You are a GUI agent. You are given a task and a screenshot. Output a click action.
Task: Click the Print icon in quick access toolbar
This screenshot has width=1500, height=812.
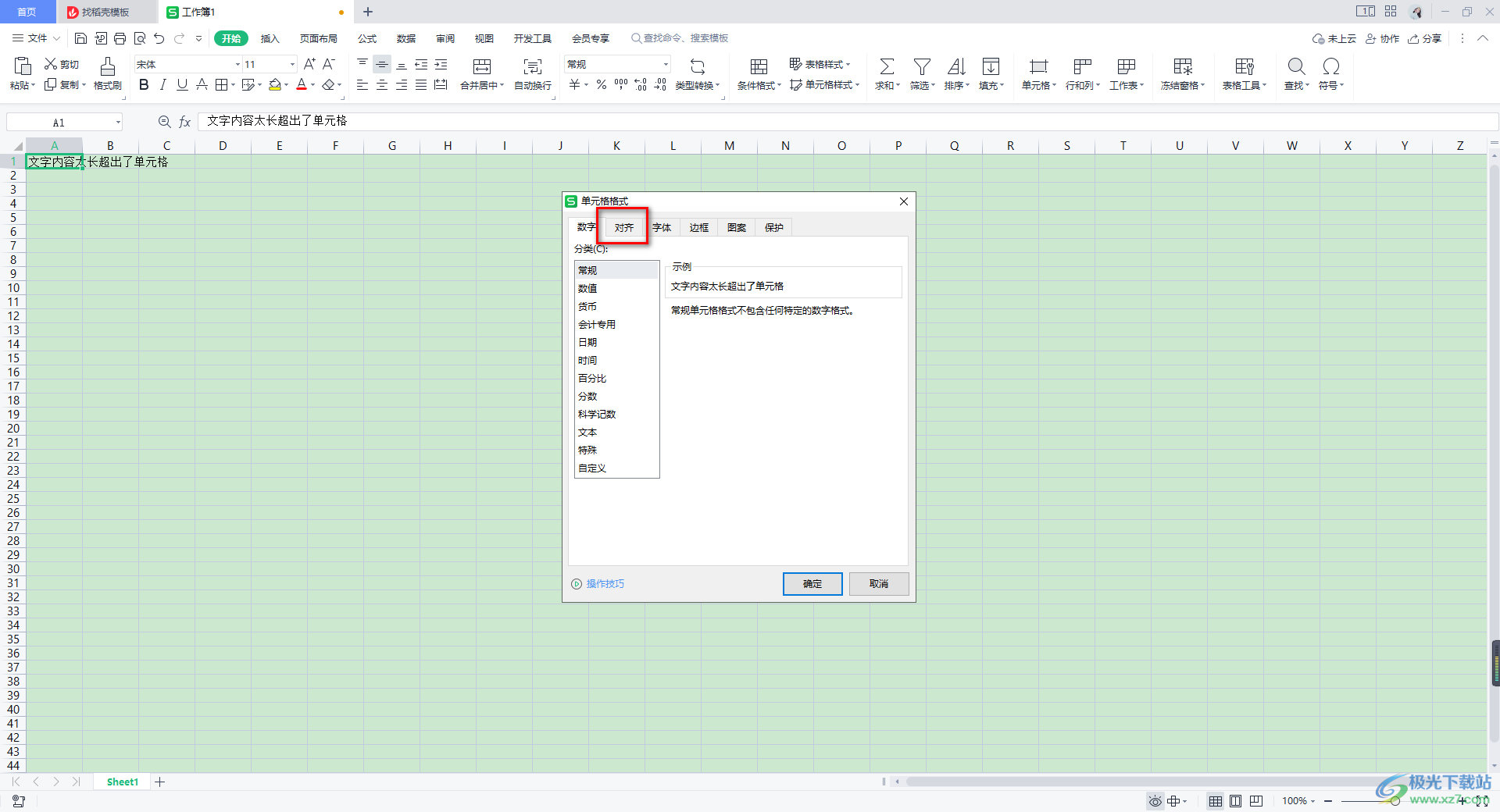120,38
